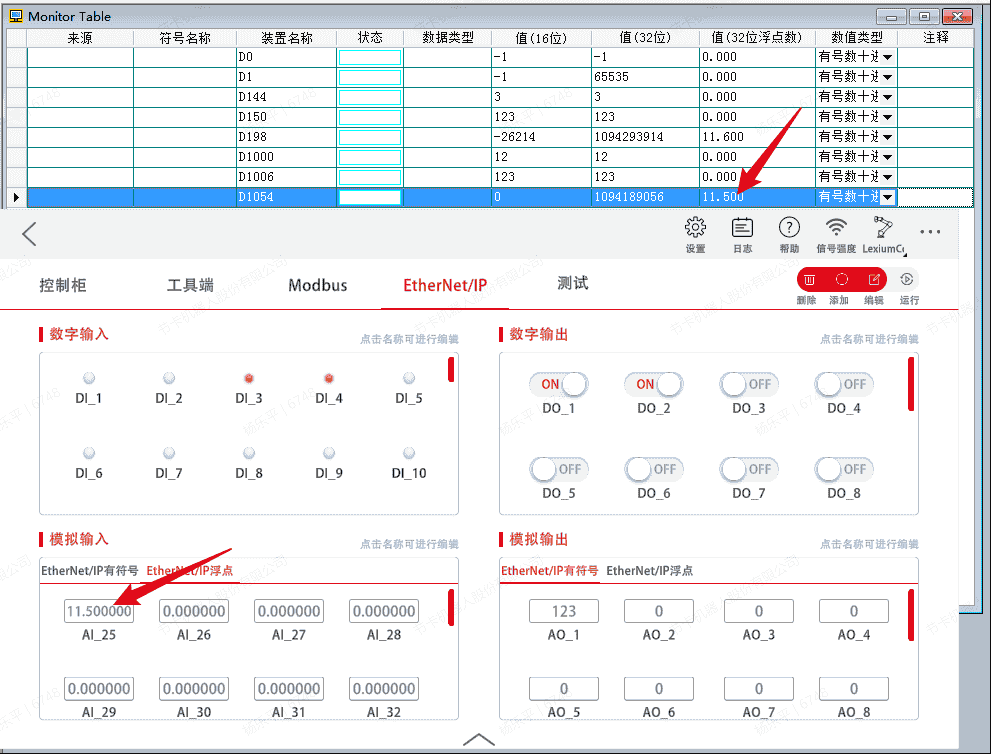This screenshot has width=991, height=754.
Task: Turn off the DO_1 output switch
Action: tap(558, 385)
